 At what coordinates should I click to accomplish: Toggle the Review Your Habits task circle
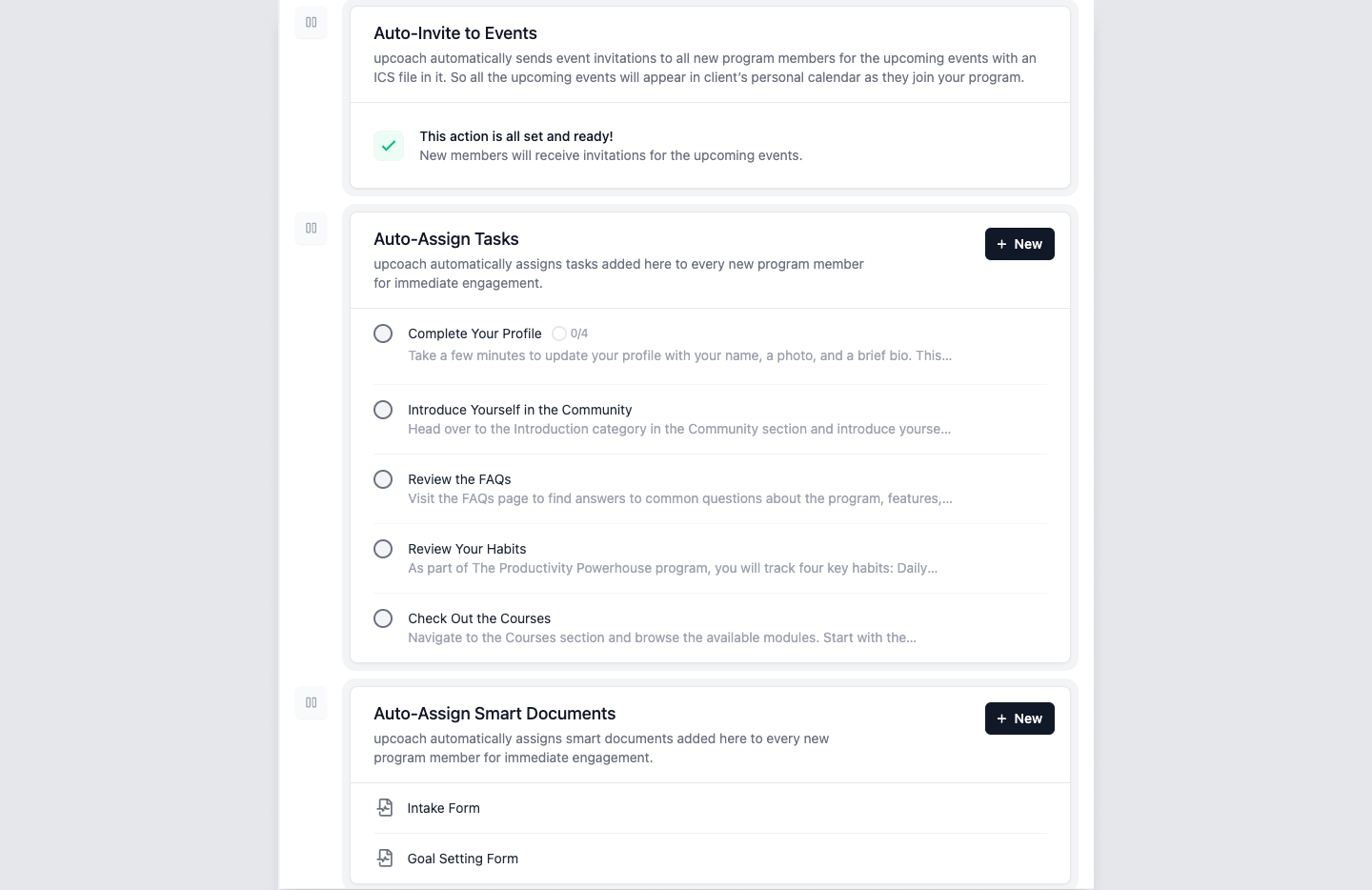[x=383, y=549]
